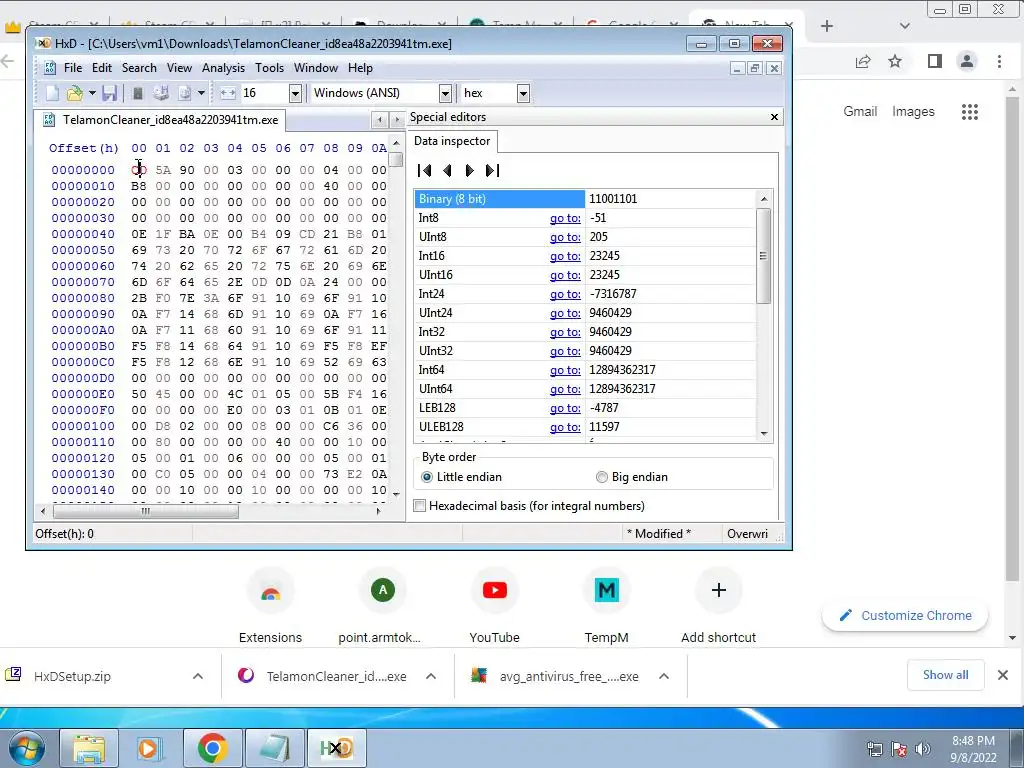Jump to first byte in Data inspector
Viewport: 1024px width, 768px height.
pos(424,170)
